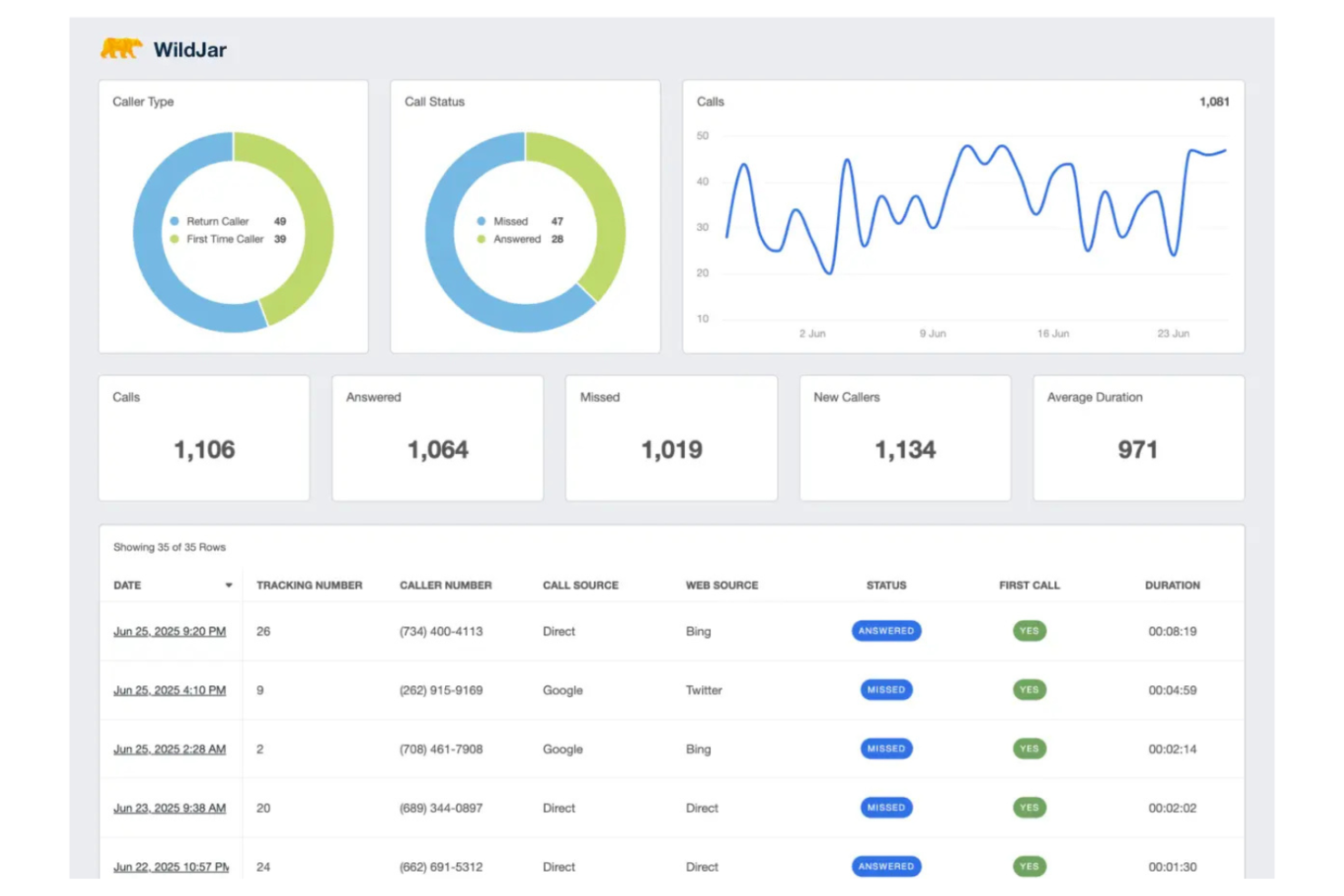Sort by the DURATION column header

coord(1171,586)
